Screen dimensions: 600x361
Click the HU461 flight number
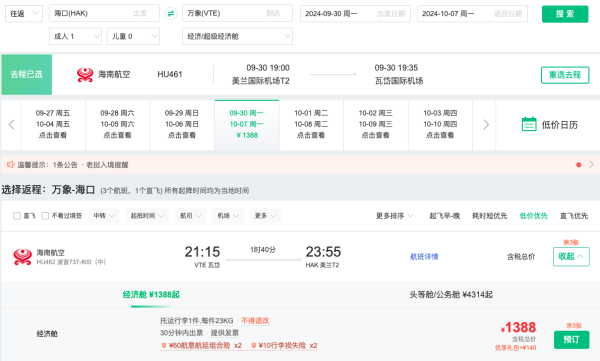[x=170, y=74]
